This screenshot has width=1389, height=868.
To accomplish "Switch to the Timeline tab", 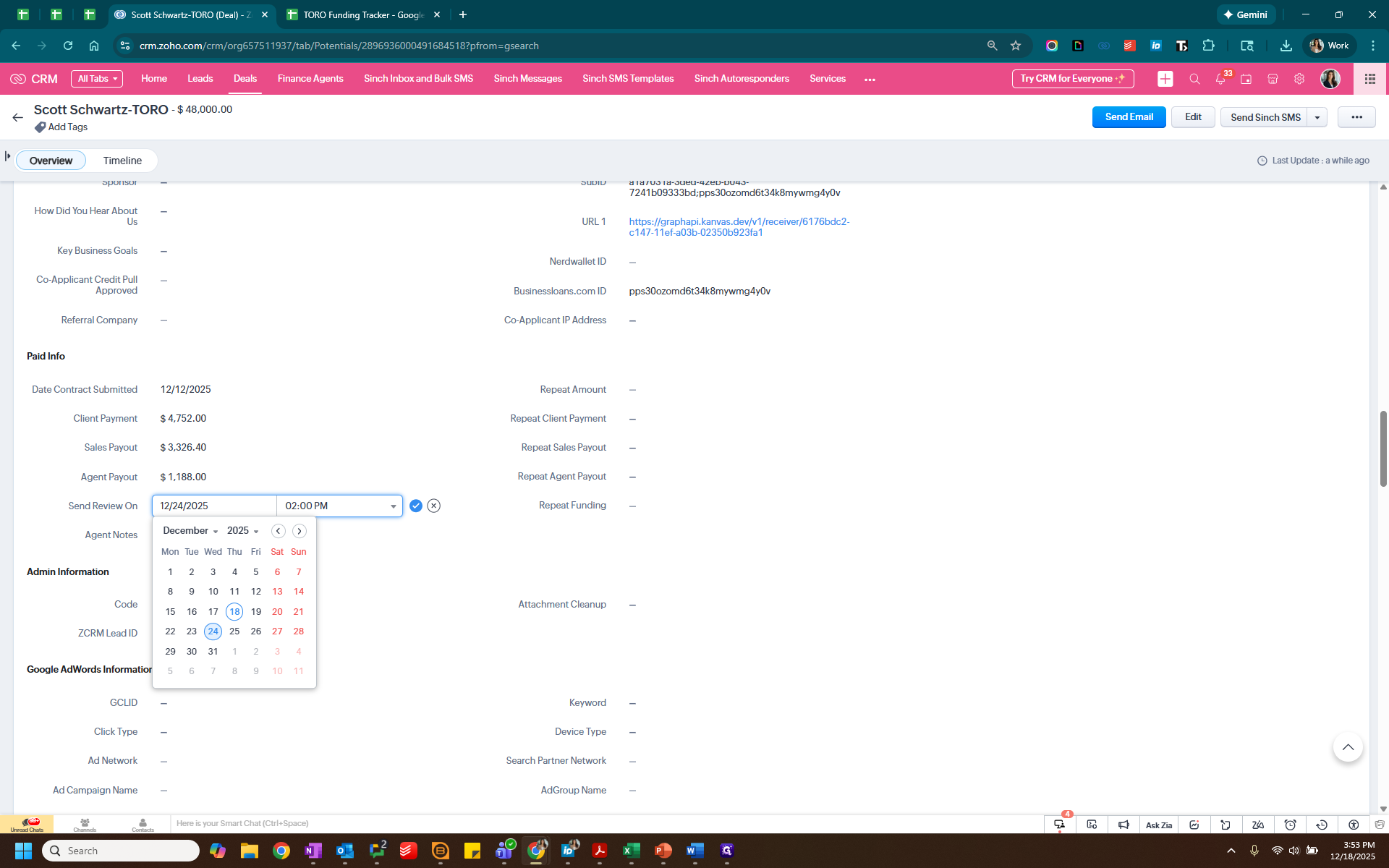I will click(122, 161).
